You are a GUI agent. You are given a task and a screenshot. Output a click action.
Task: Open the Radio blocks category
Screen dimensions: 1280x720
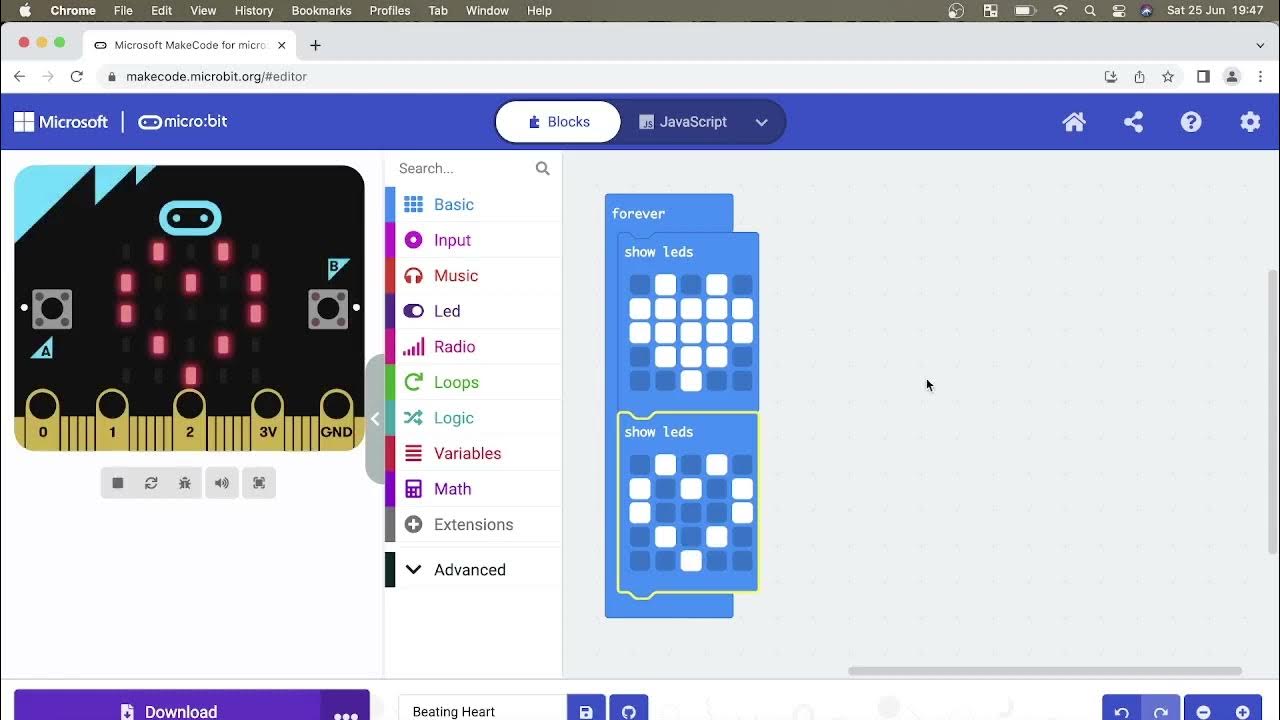click(473, 347)
